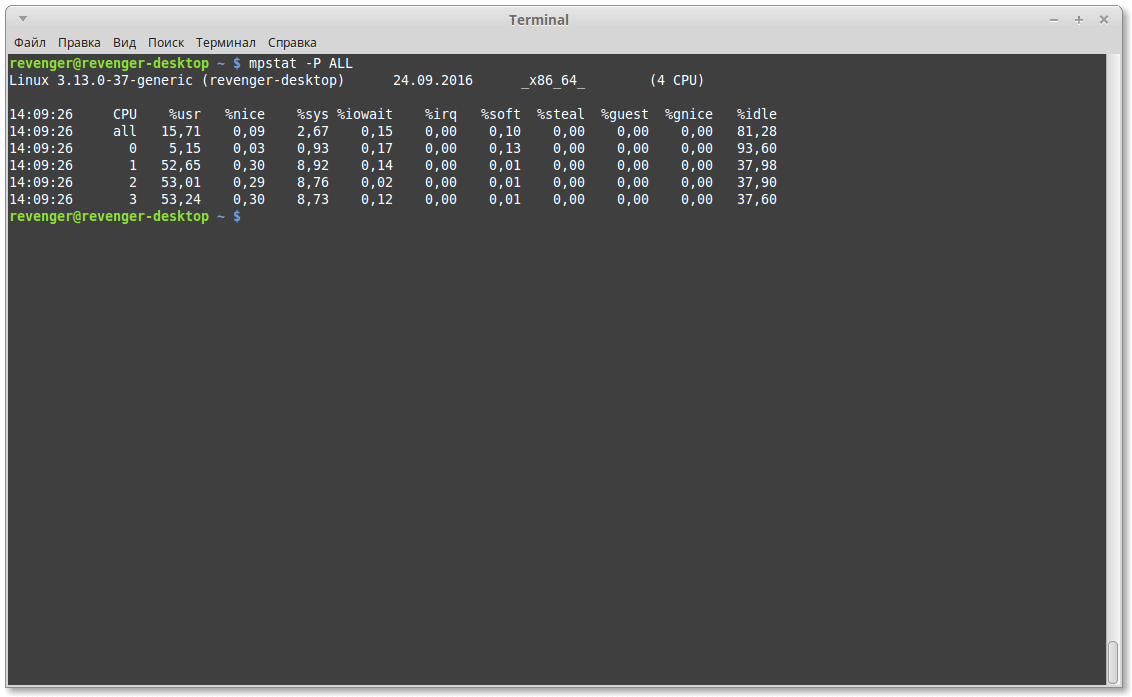Click the %usr value '5,15'

pos(185,149)
